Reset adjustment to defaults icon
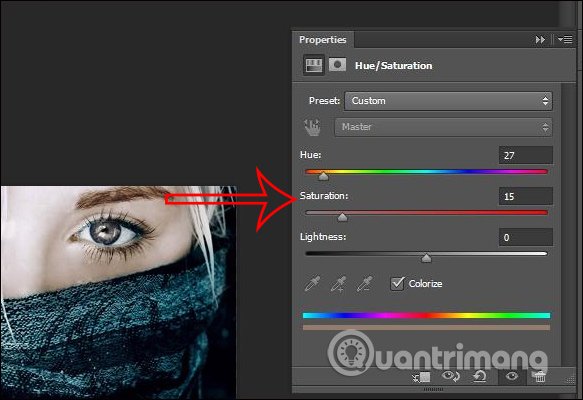This screenshot has width=583, height=400. click(x=480, y=377)
